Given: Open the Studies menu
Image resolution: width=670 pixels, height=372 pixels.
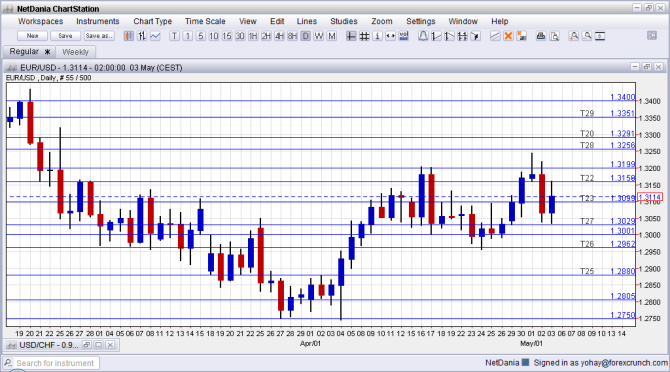Looking at the screenshot, I should [x=344, y=21].
